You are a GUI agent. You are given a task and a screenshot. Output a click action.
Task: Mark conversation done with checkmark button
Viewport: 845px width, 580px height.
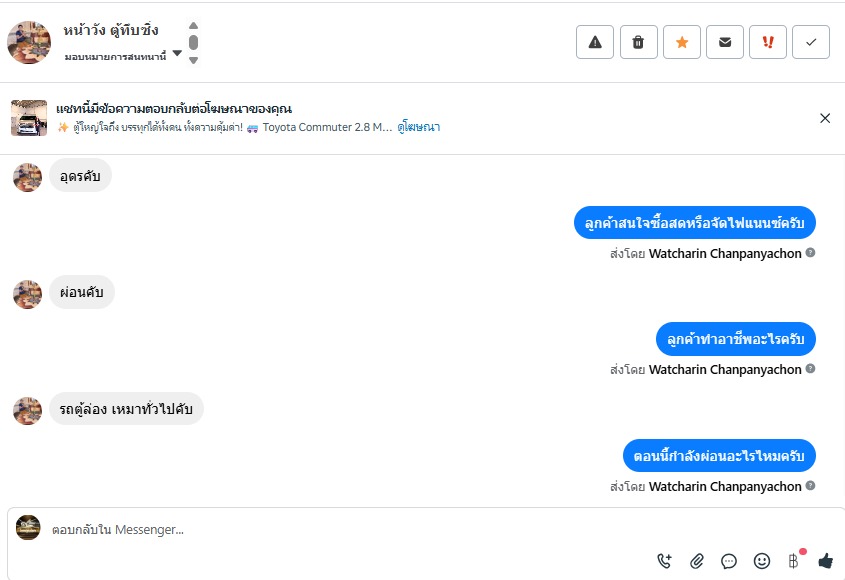(811, 42)
